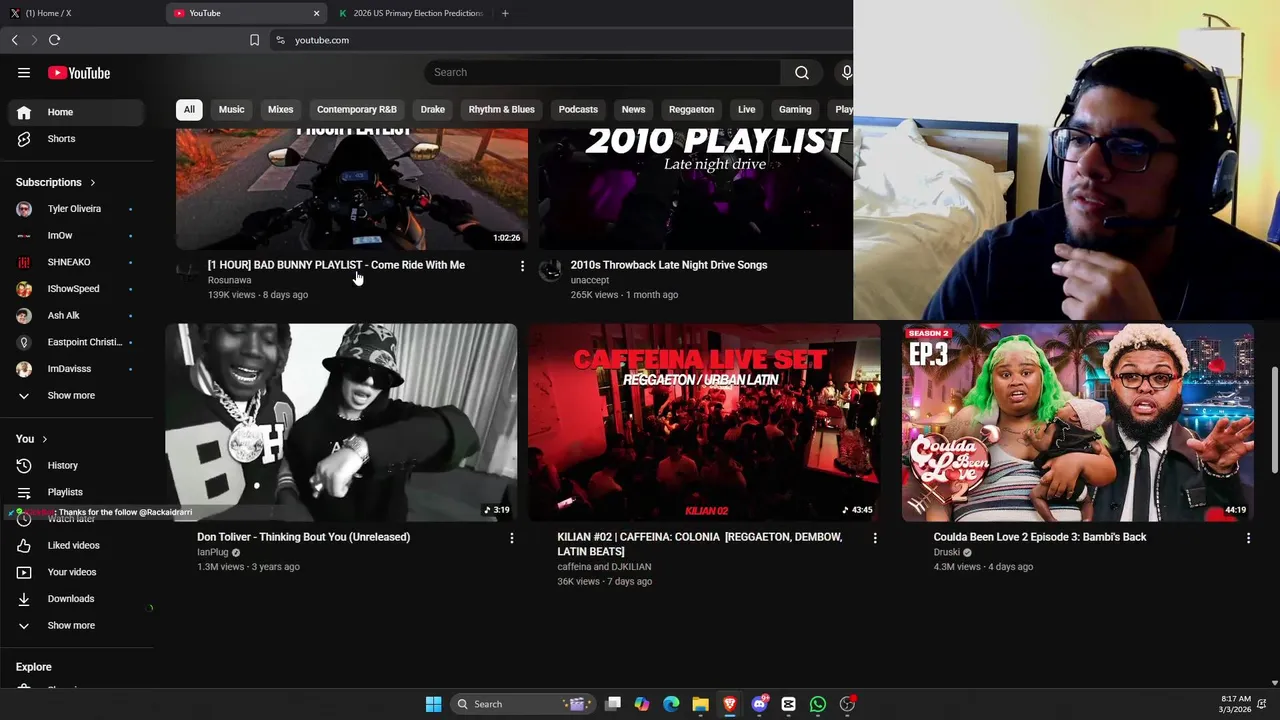The height and width of the screenshot is (720, 1280).
Task: Open the YouTube hamburger guide menu
Action: [x=24, y=73]
